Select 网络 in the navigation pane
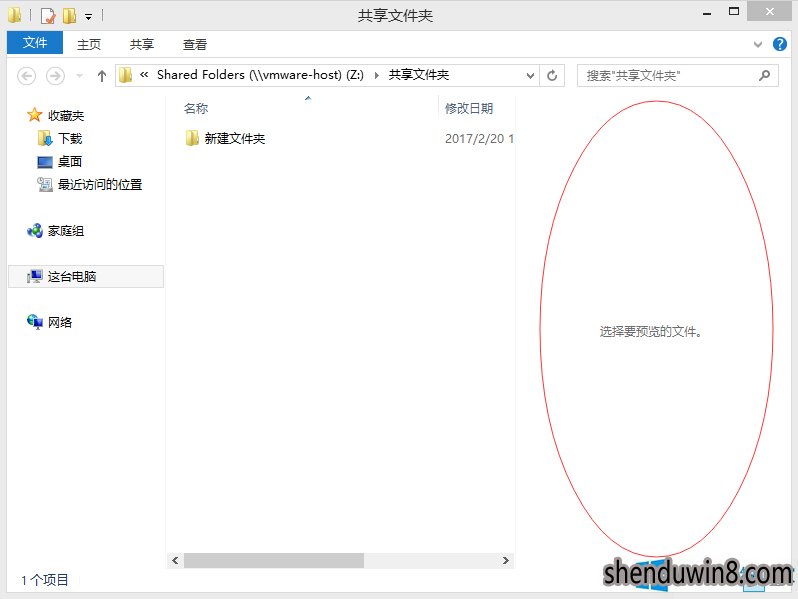Screen dimensions: 798x599 [60, 322]
